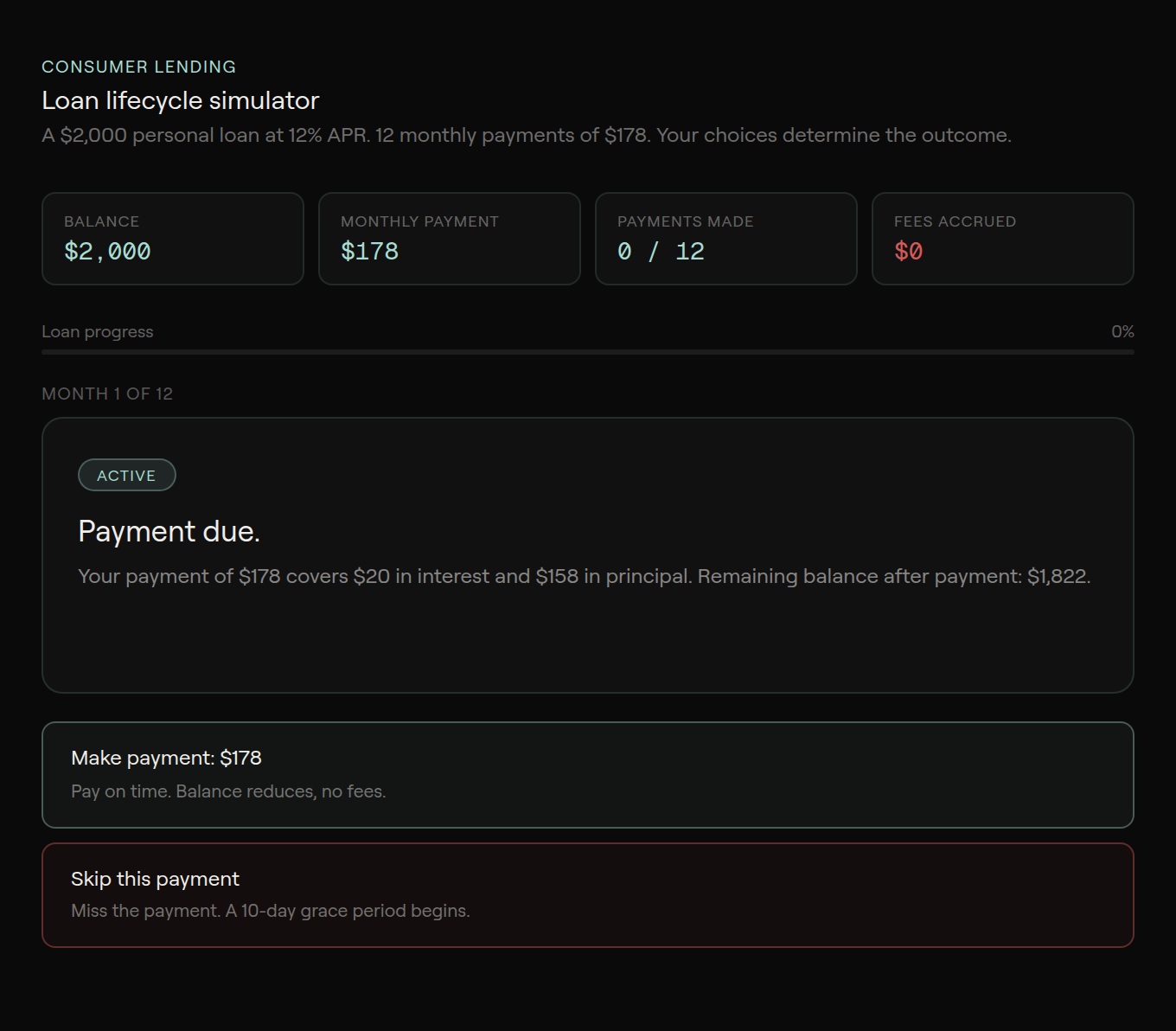Screen dimensions: 1176x1031
Task: Click the Payment due. heading
Action: [x=169, y=531]
